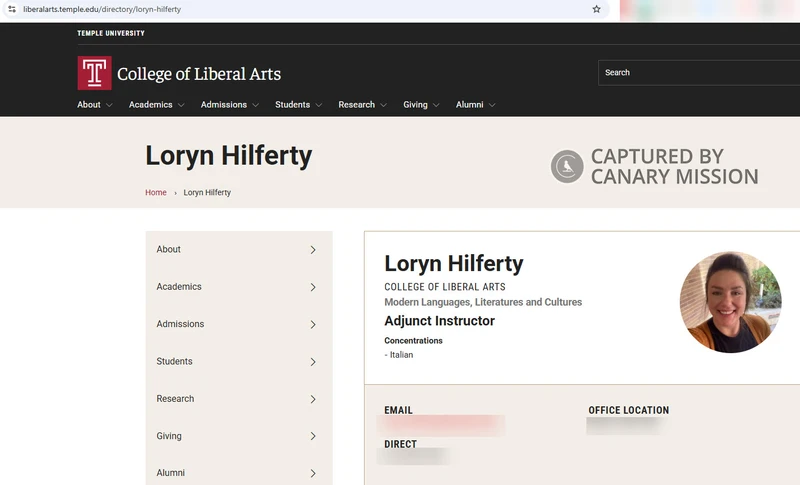Follow the Home breadcrumb link
Screen dimensions: 800x485
156,192
